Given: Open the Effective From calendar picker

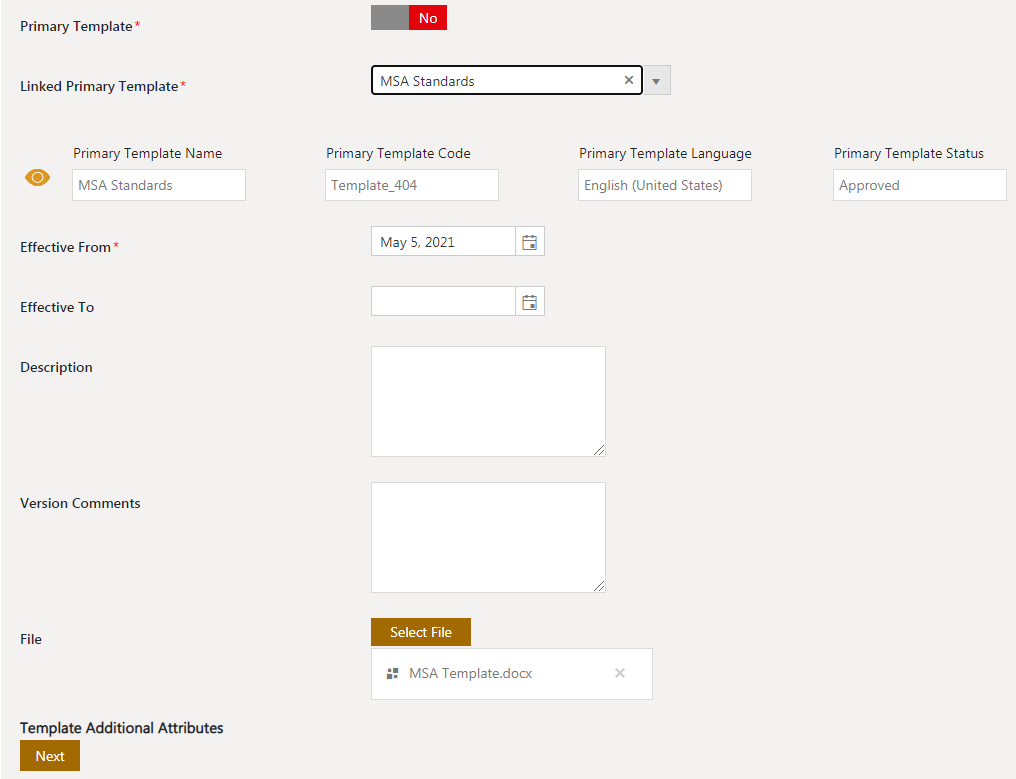Looking at the screenshot, I should point(530,242).
